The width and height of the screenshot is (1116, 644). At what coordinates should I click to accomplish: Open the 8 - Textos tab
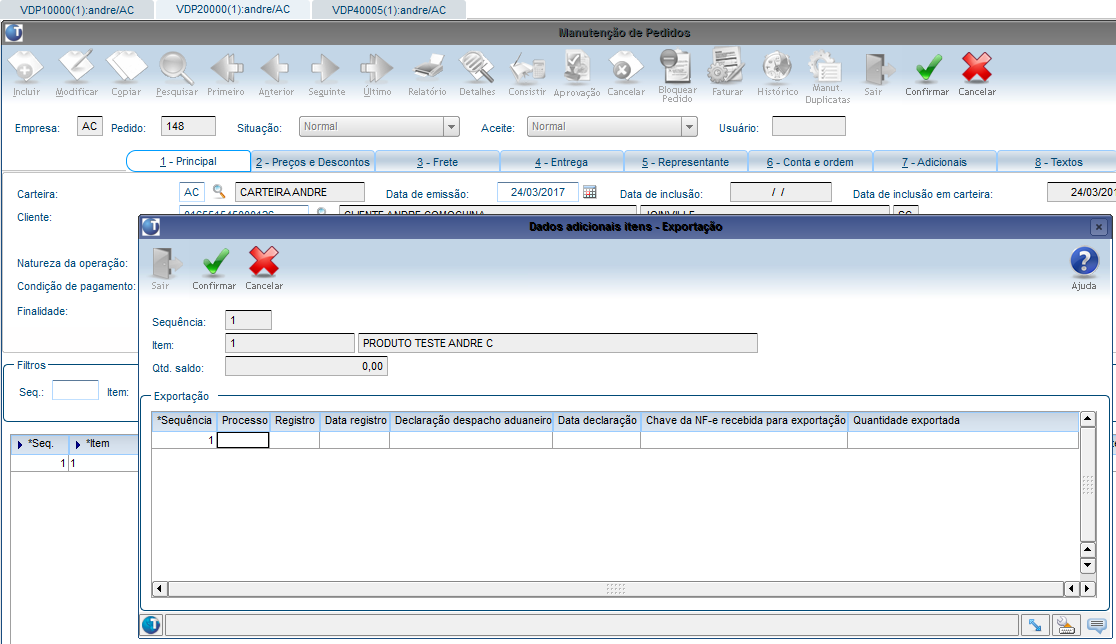[x=1058, y=162]
